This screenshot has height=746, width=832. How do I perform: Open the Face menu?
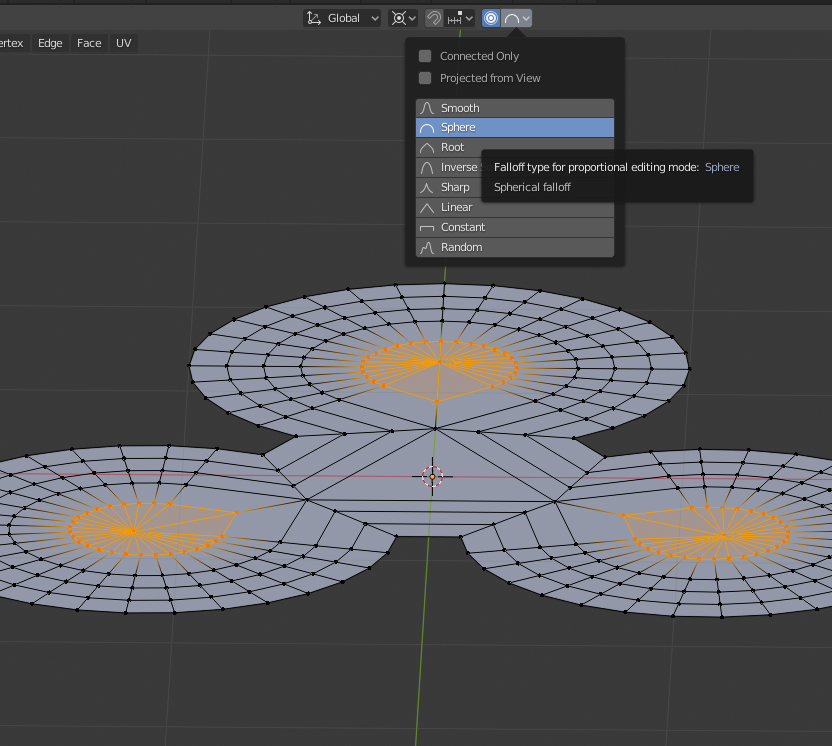[x=89, y=43]
